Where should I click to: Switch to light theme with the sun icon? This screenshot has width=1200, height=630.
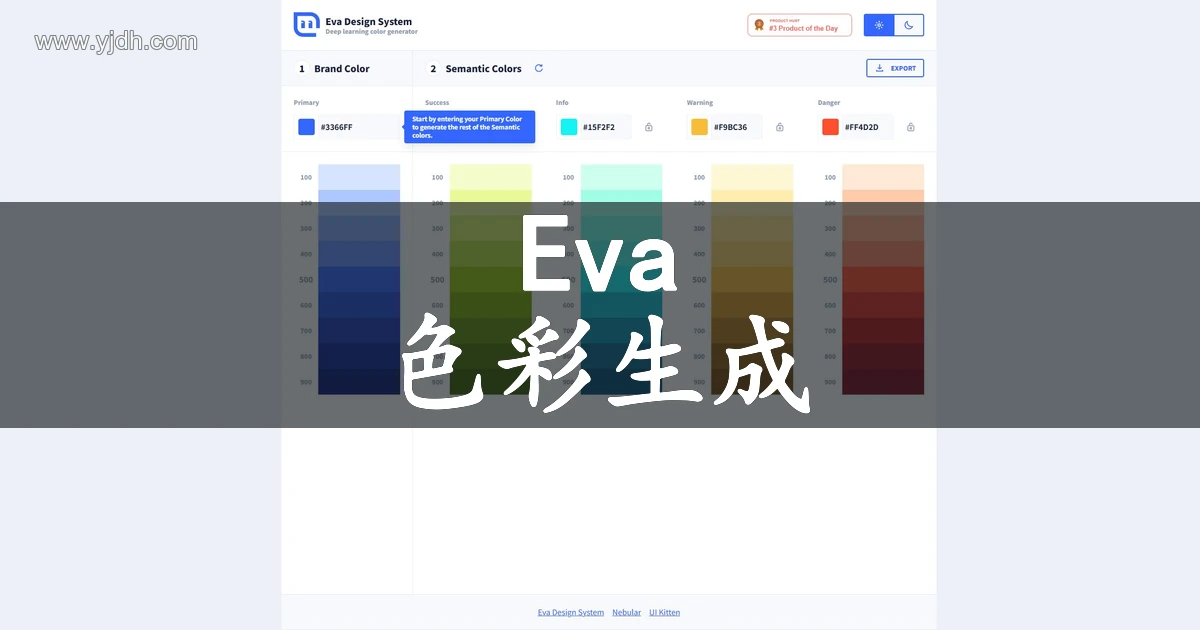pyautogui.click(x=879, y=25)
